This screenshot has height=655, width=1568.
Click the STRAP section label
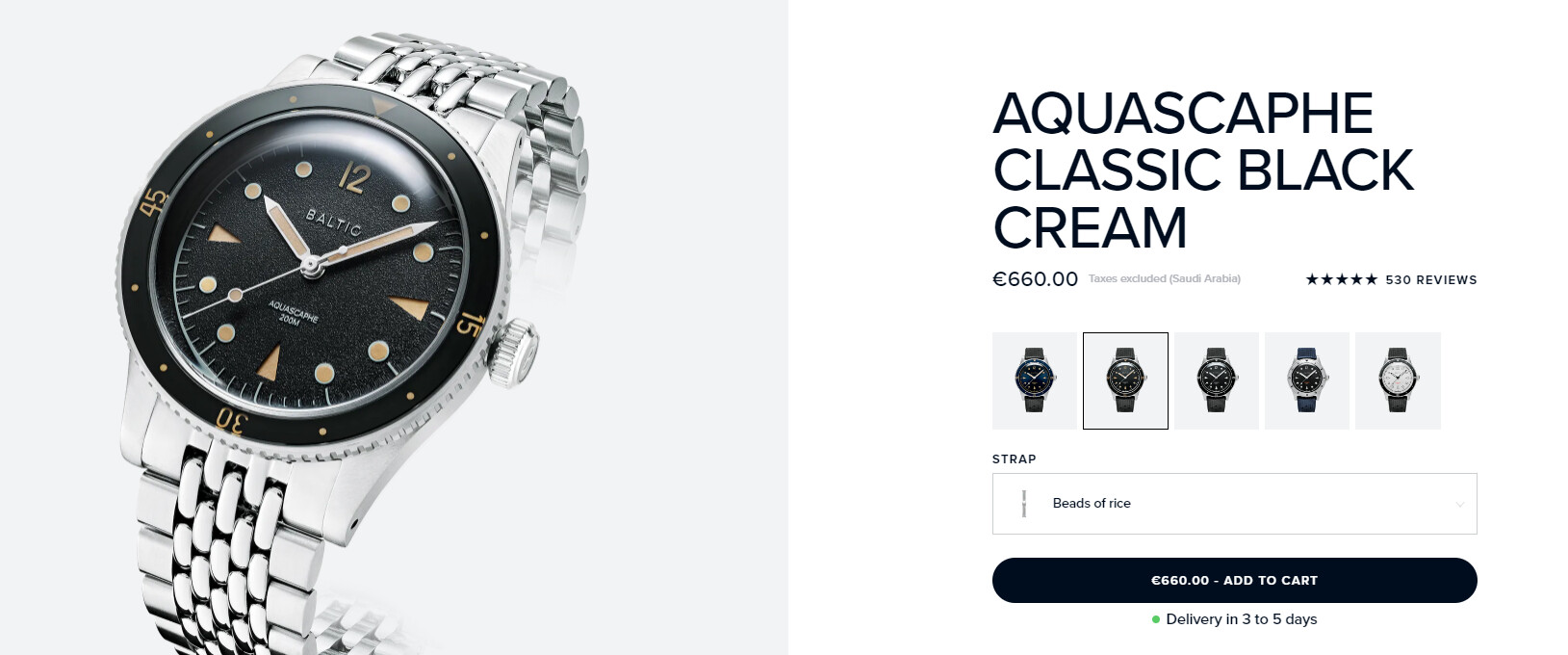tap(1015, 459)
